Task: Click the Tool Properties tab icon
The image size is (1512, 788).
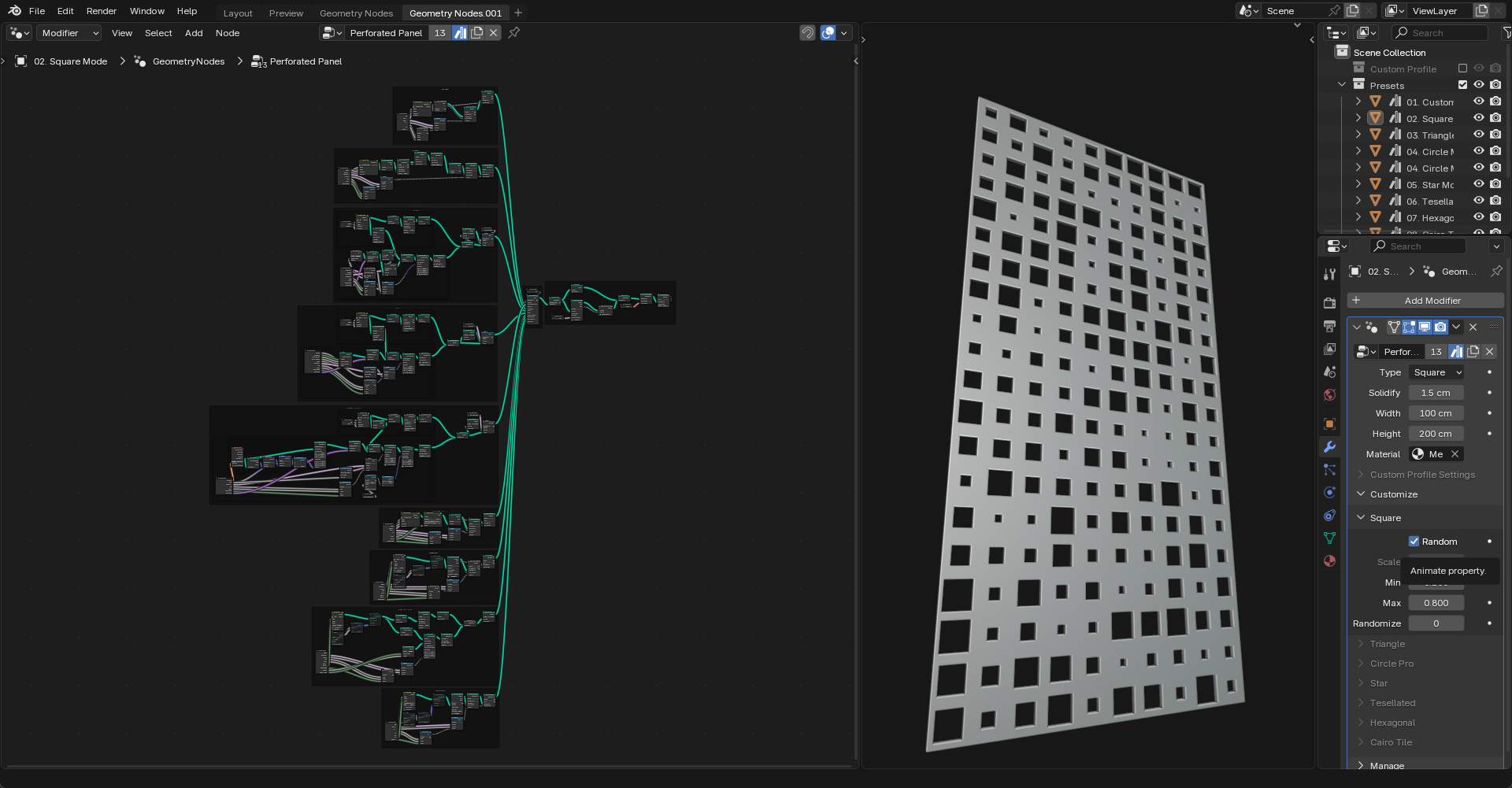Action: pos(1330,273)
